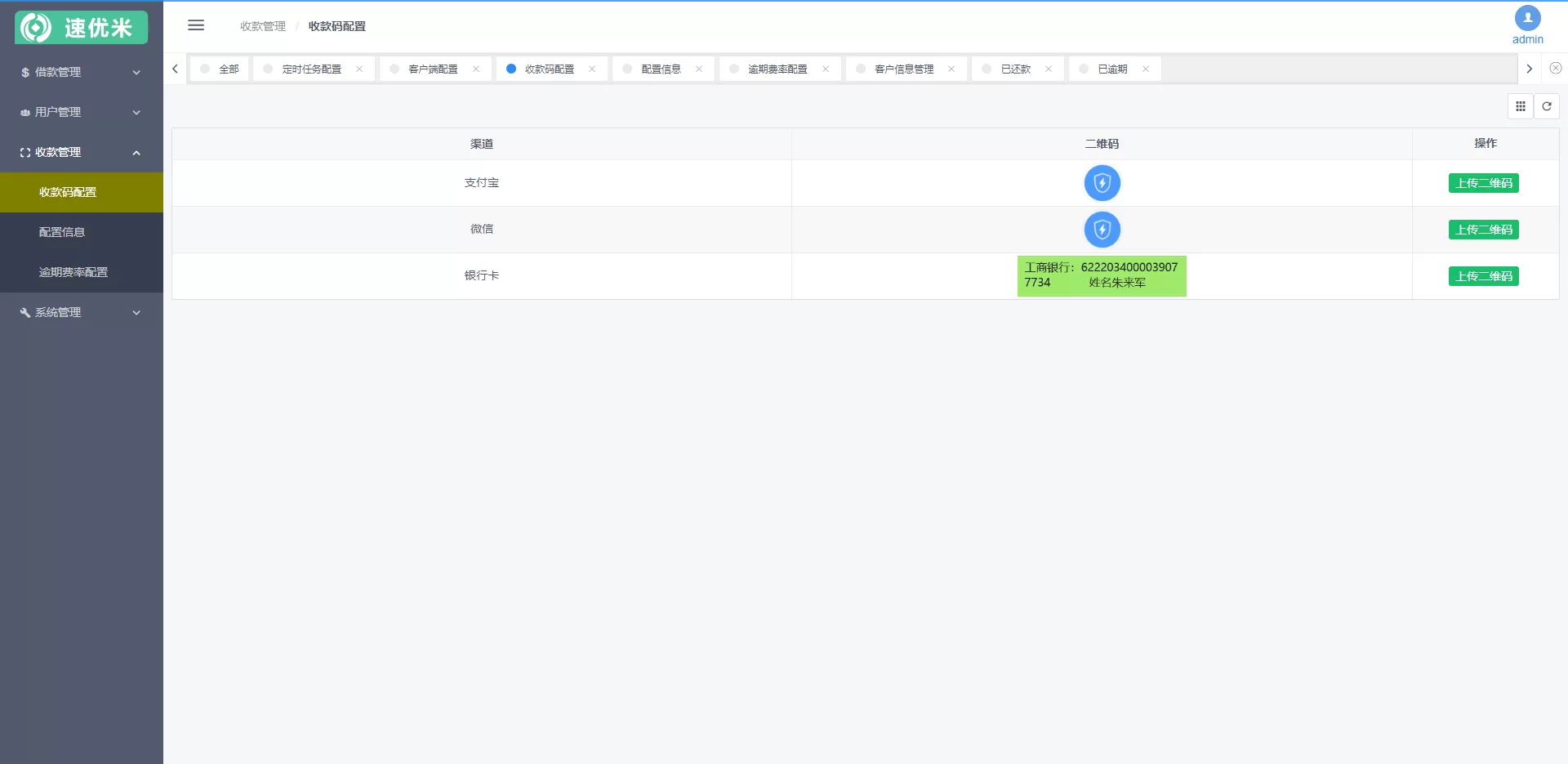This screenshot has width=1568, height=764.
Task: Click the close-all-tabs icon at tab bar end
Action: 1556,69
